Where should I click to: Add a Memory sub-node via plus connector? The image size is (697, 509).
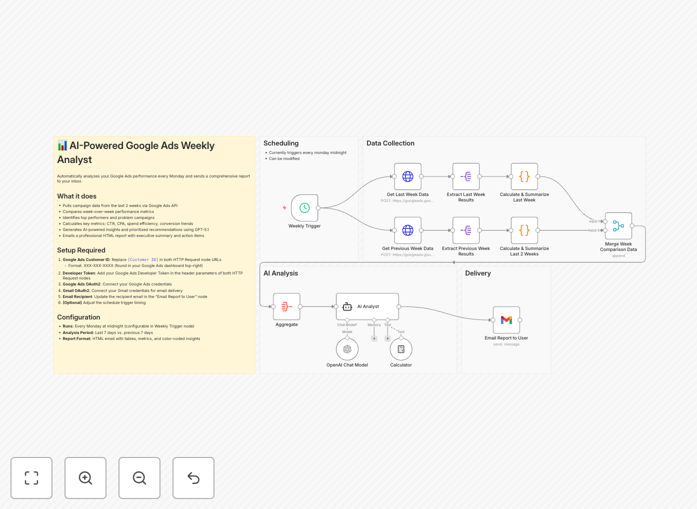pos(374,339)
